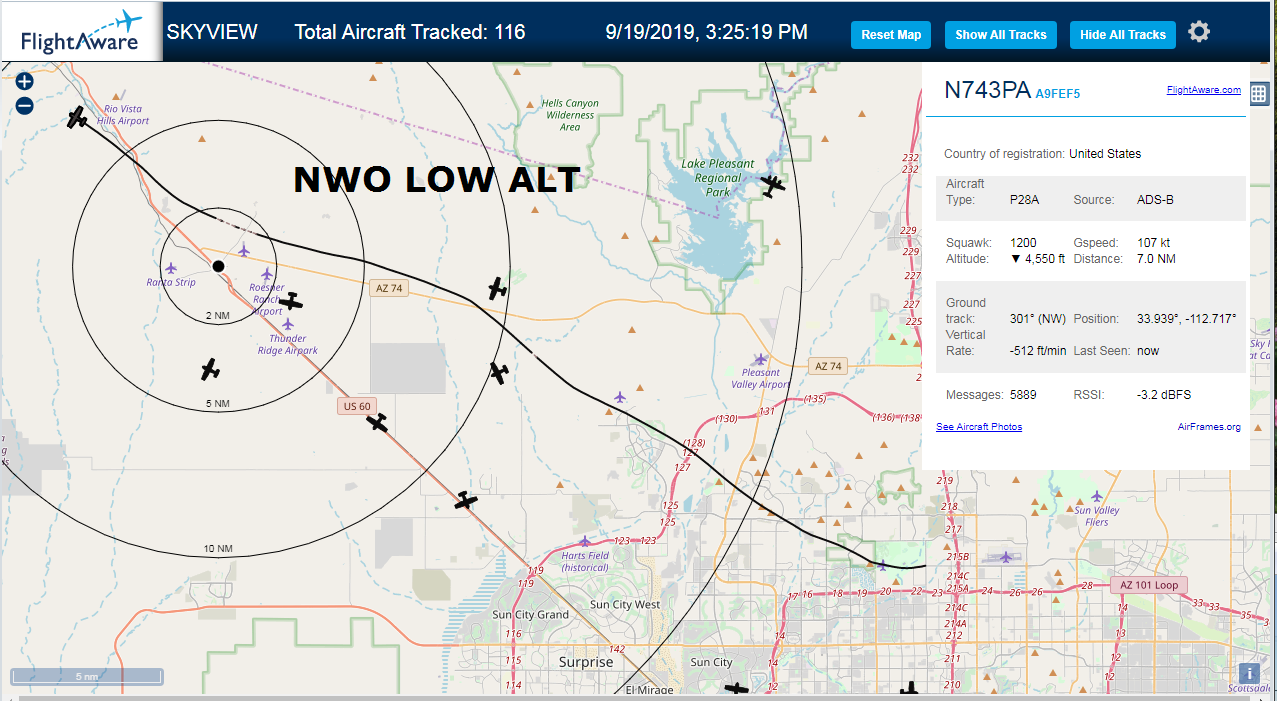Screen dimensions: 1277x701
Task: Select aircraft on US 60 near 10 NM ring
Action: pos(466,500)
